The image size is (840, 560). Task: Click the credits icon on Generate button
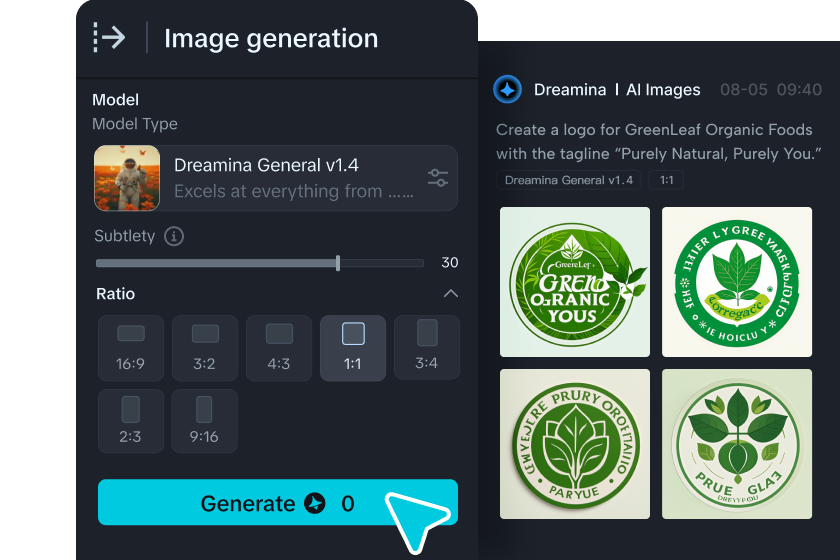pyautogui.click(x=315, y=503)
